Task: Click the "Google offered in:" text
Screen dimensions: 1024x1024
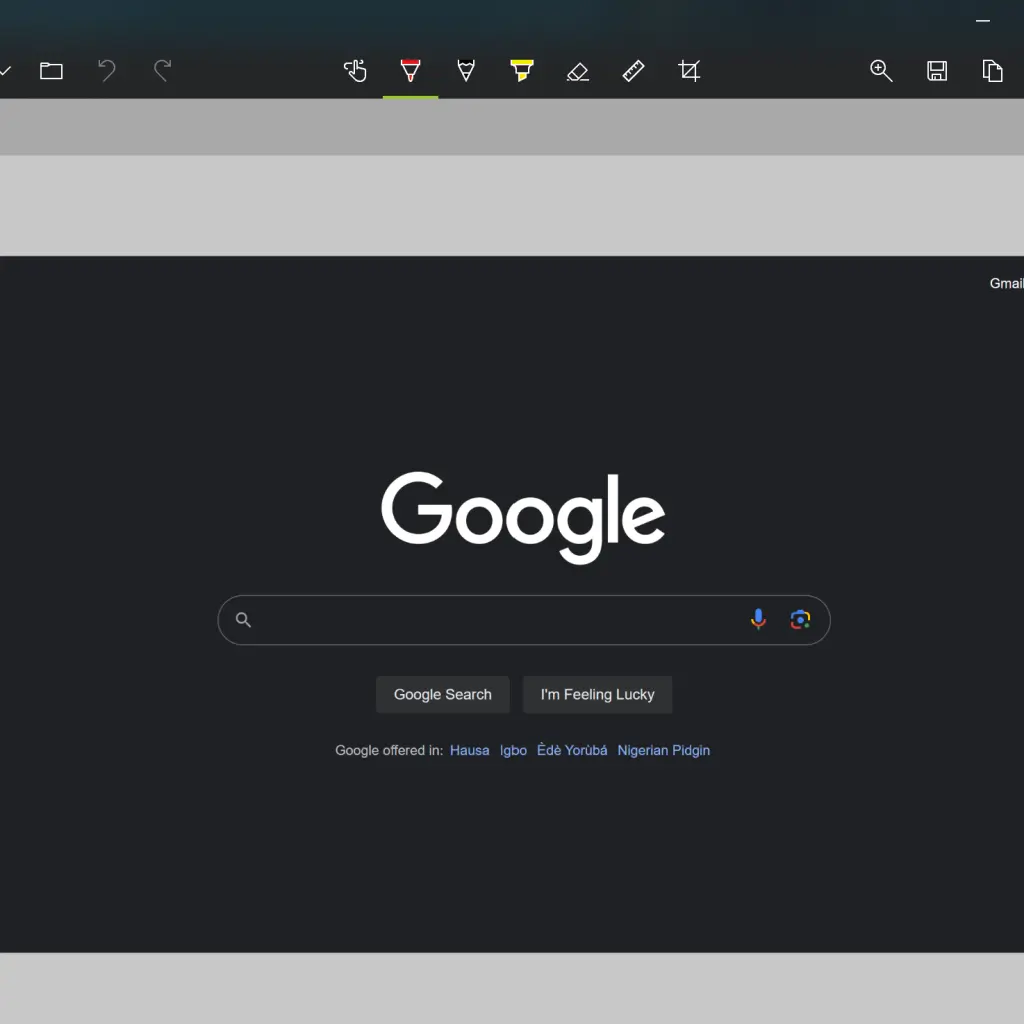Action: pos(389,750)
